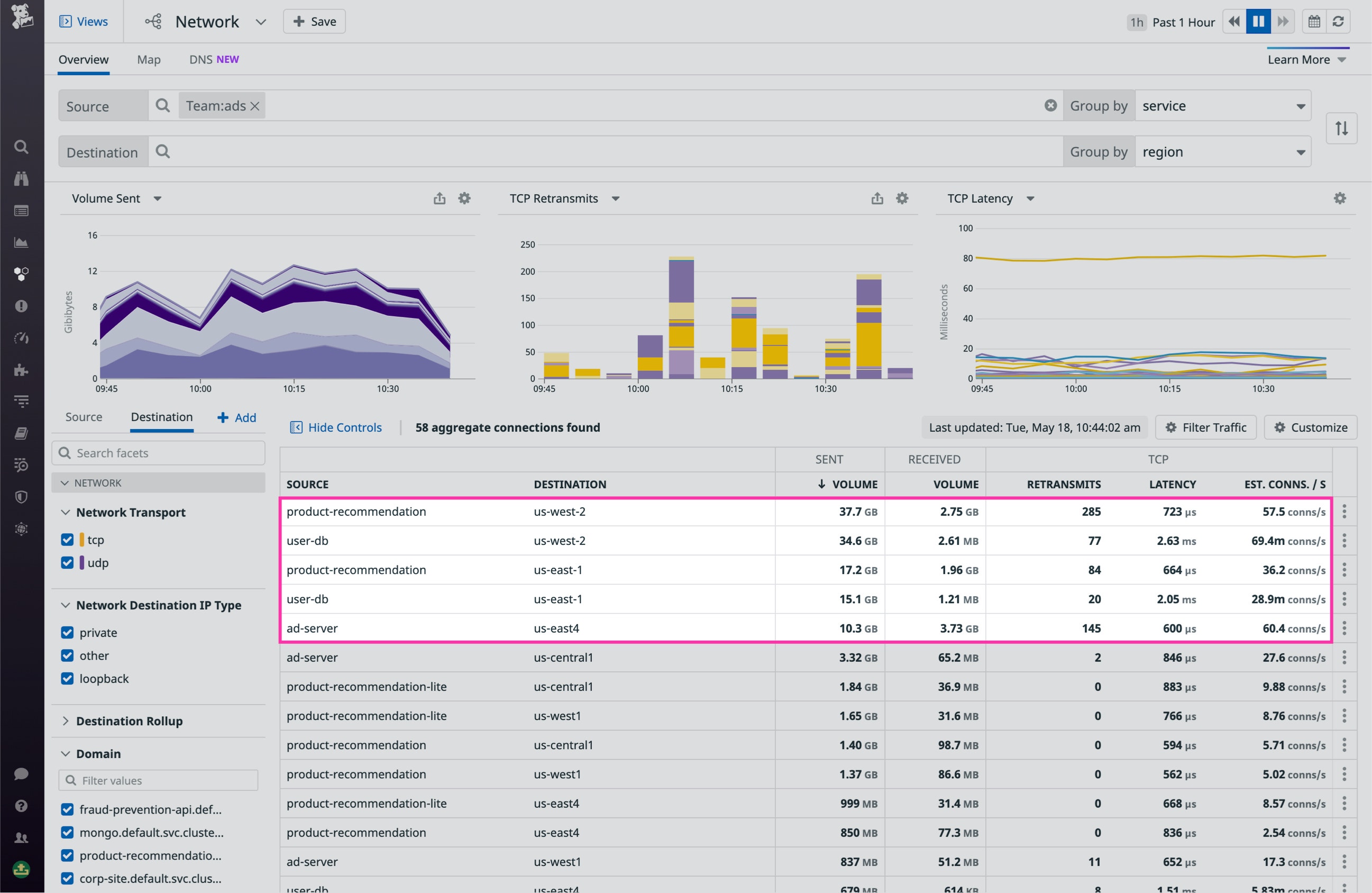The image size is (1372, 893).
Task: Click the export icon on the Volume Sent chart
Action: pos(440,198)
